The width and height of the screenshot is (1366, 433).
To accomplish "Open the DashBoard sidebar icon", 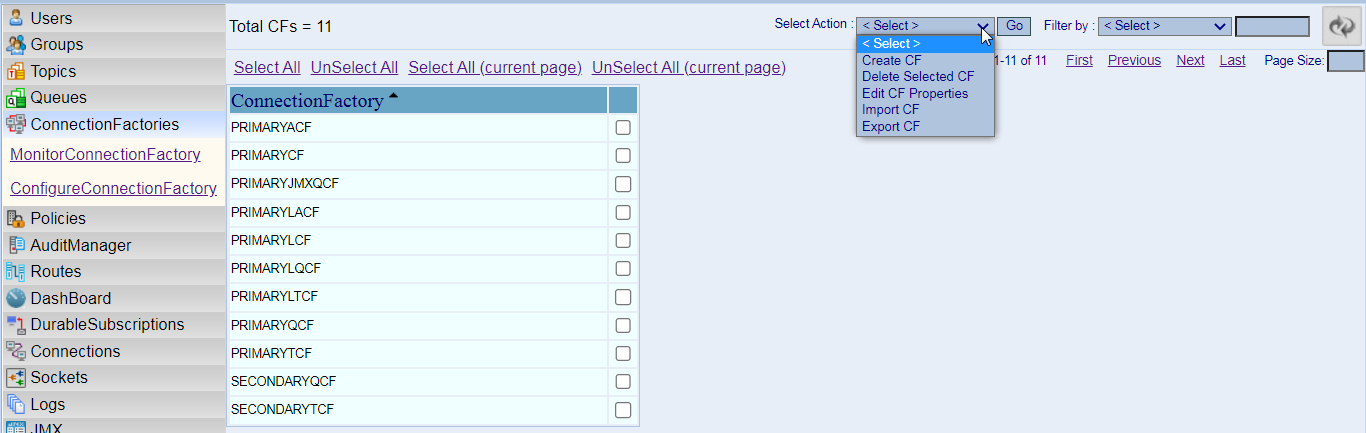I will 15,298.
